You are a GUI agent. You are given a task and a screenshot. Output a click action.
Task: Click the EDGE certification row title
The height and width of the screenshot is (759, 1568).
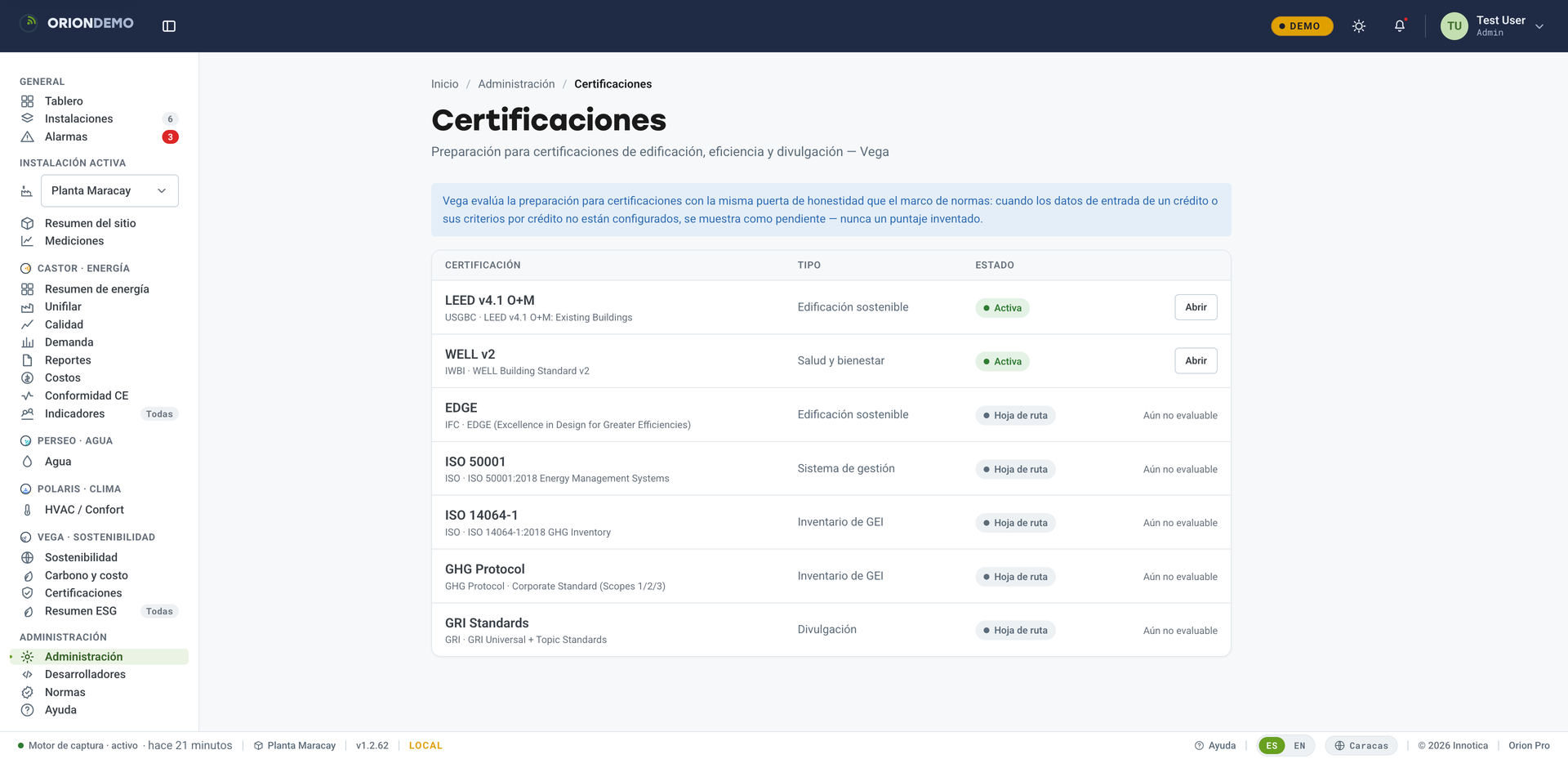461,408
